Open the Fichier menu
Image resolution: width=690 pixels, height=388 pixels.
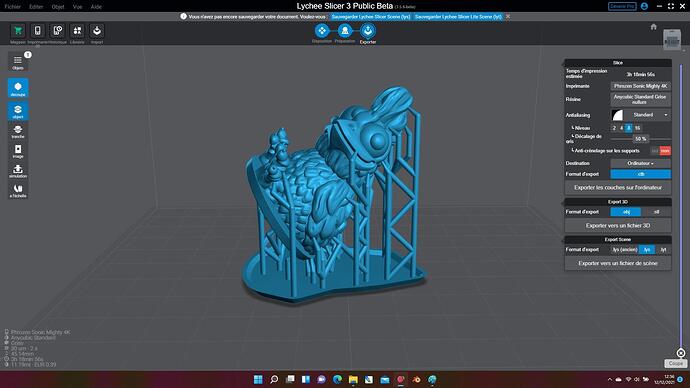pyautogui.click(x=12, y=7)
